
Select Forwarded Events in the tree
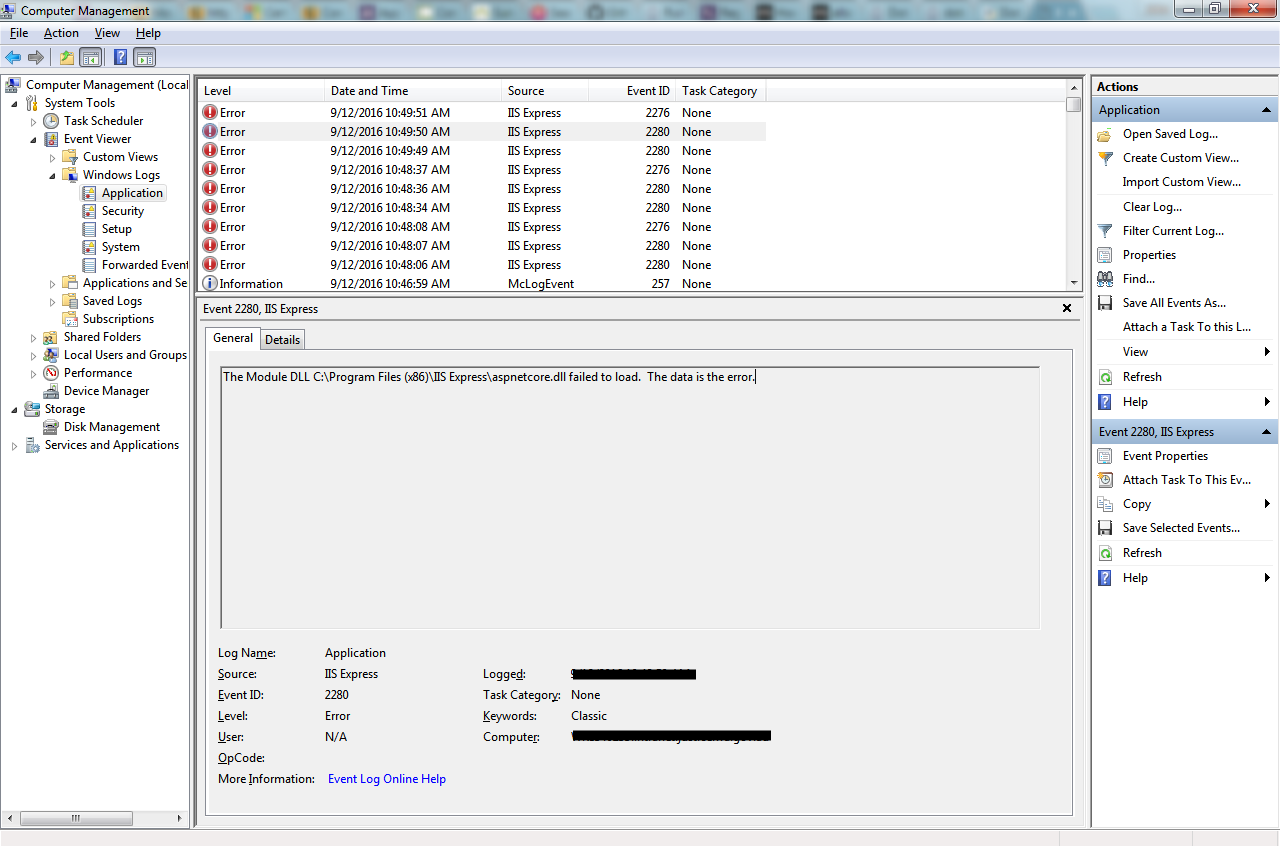[x=145, y=265]
